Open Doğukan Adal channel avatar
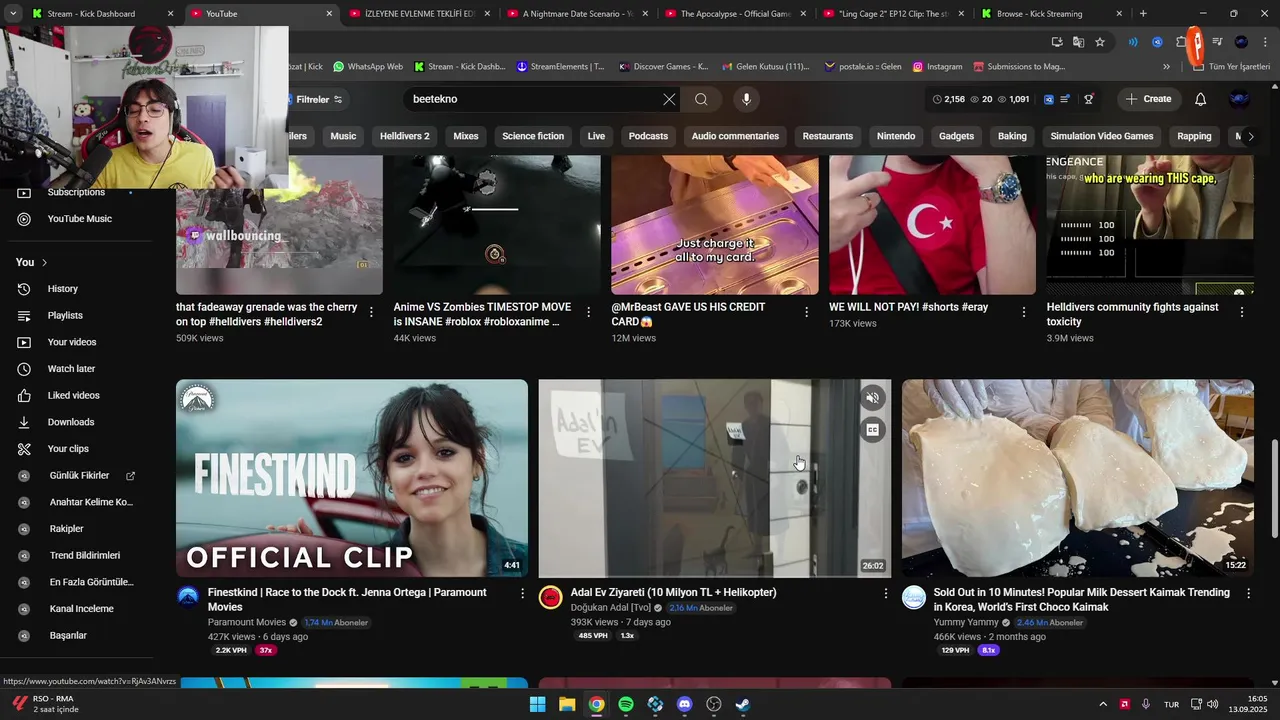Screen dimensions: 1280x720 (550, 598)
